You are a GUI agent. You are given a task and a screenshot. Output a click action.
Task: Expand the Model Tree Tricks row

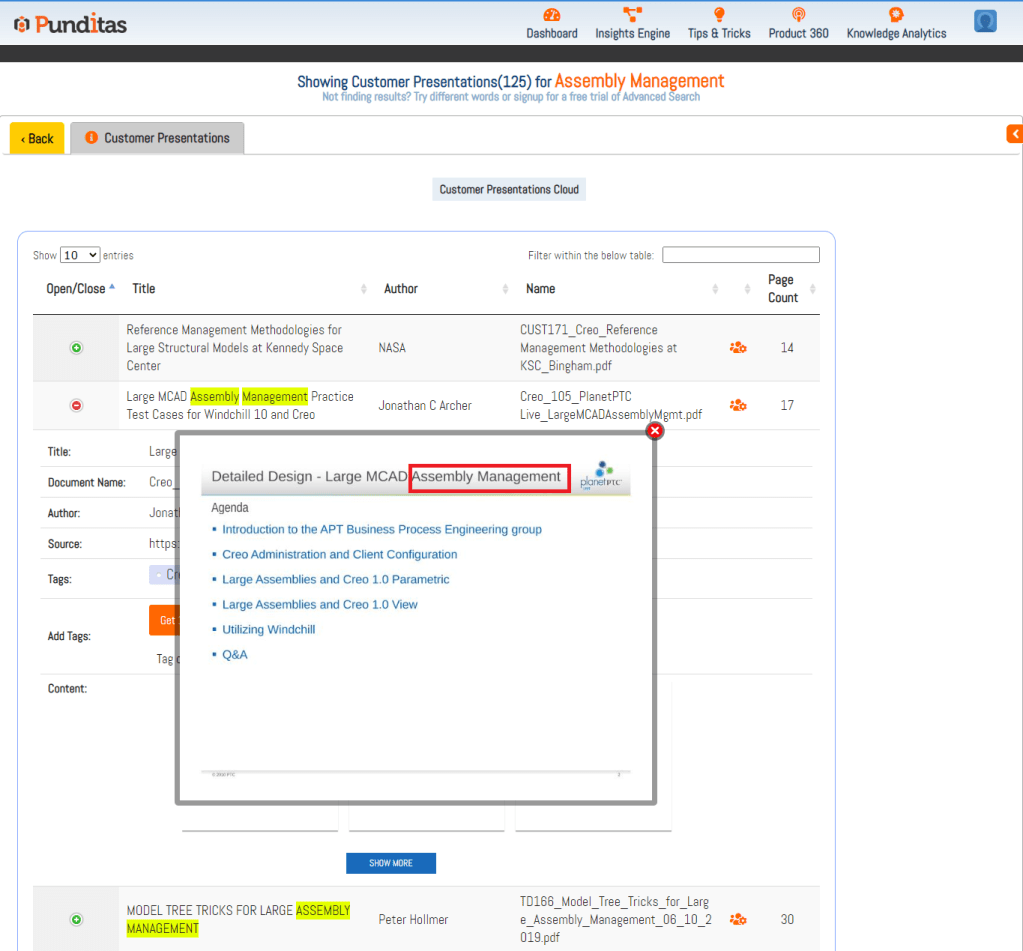(x=77, y=919)
